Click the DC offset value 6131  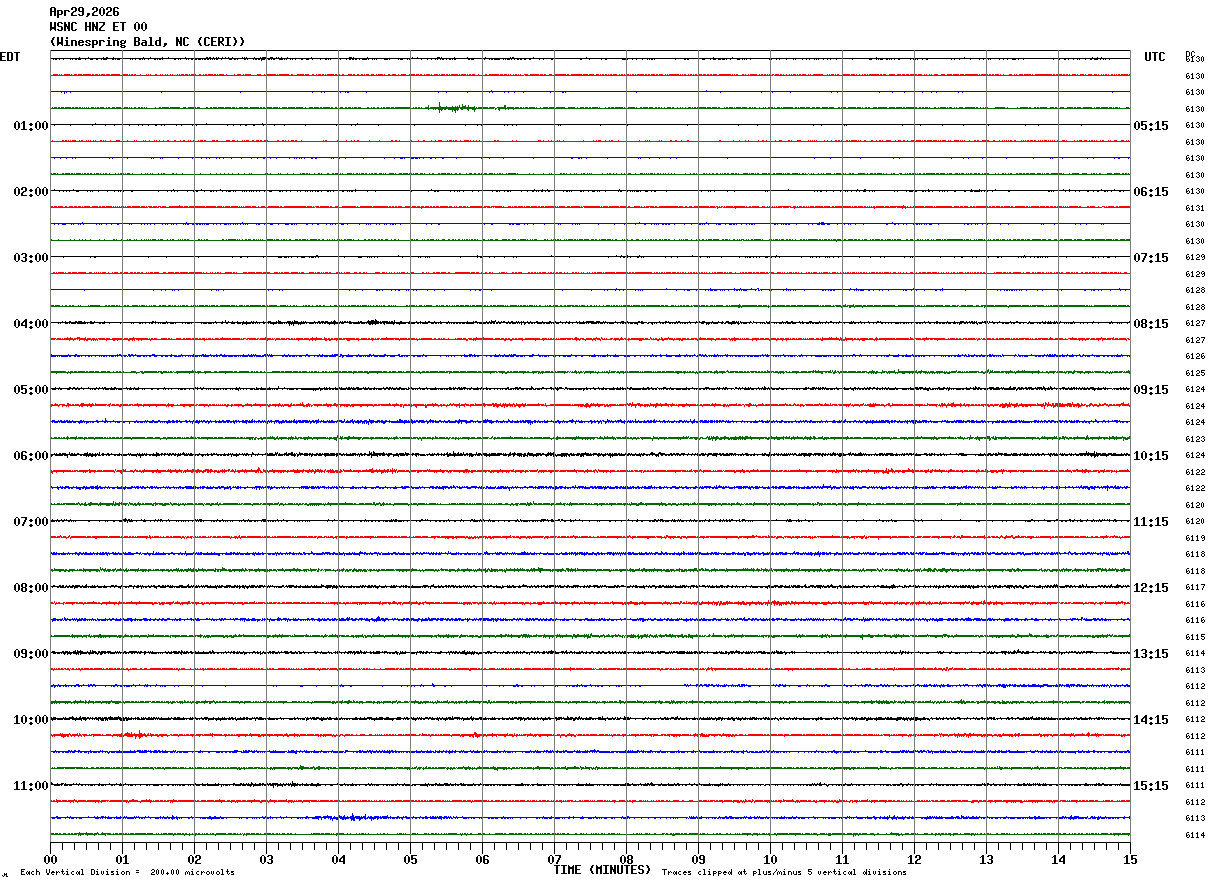[1195, 208]
